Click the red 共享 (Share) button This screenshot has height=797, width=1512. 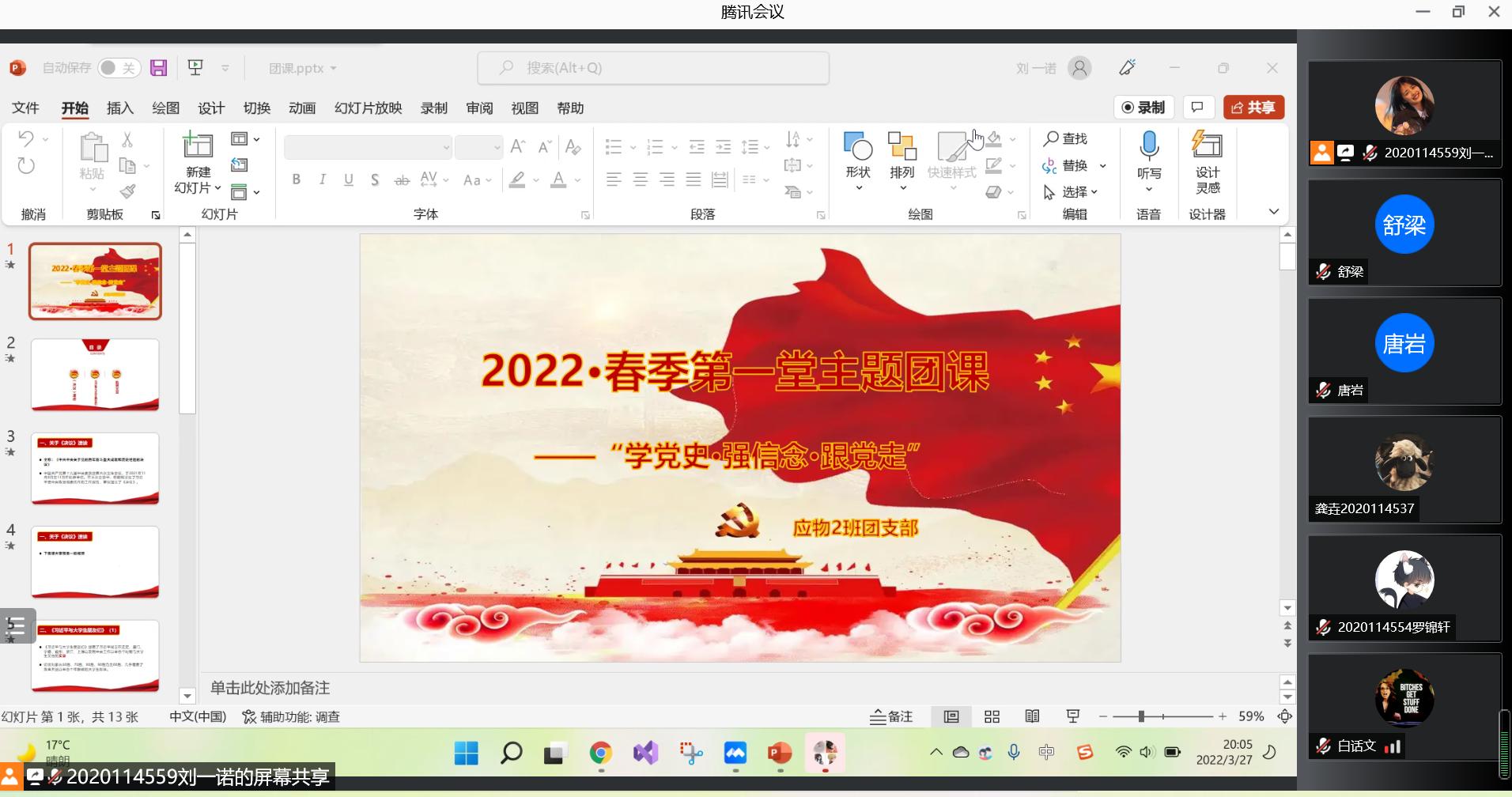[x=1253, y=108]
